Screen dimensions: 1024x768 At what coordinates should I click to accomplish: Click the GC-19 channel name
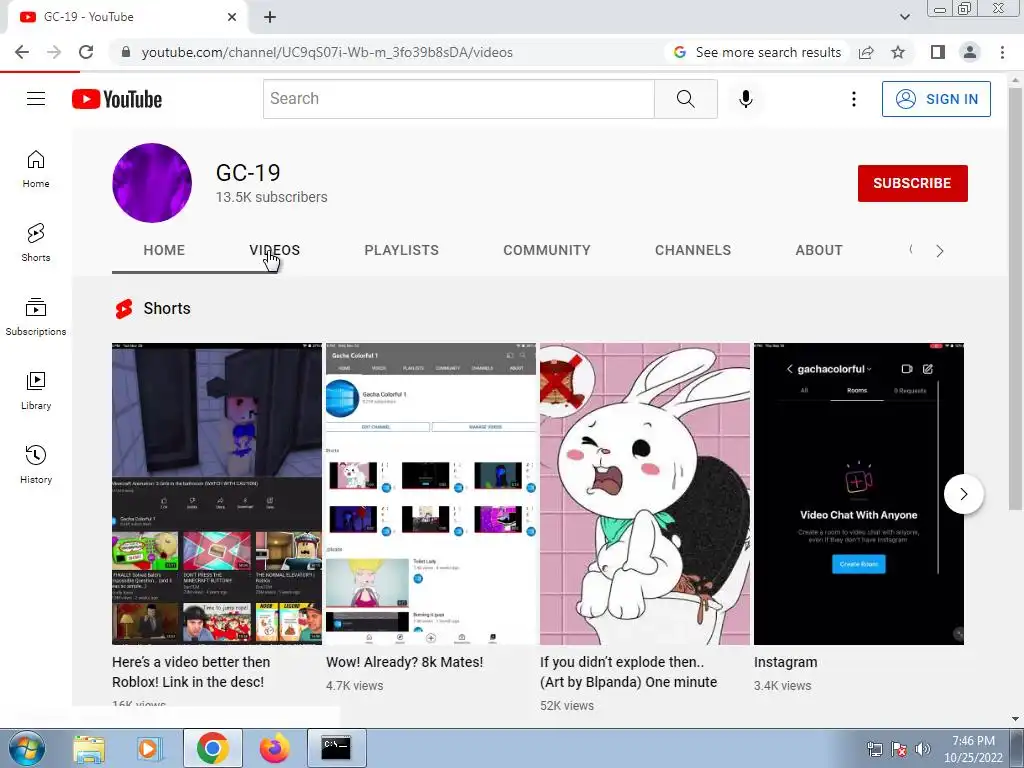point(248,172)
